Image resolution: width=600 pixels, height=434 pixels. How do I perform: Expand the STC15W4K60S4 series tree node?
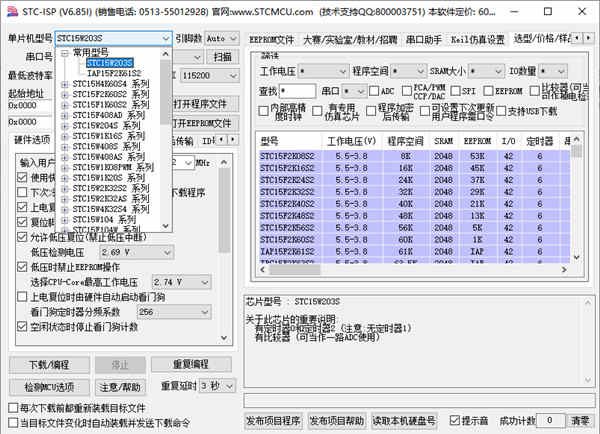tap(65, 84)
